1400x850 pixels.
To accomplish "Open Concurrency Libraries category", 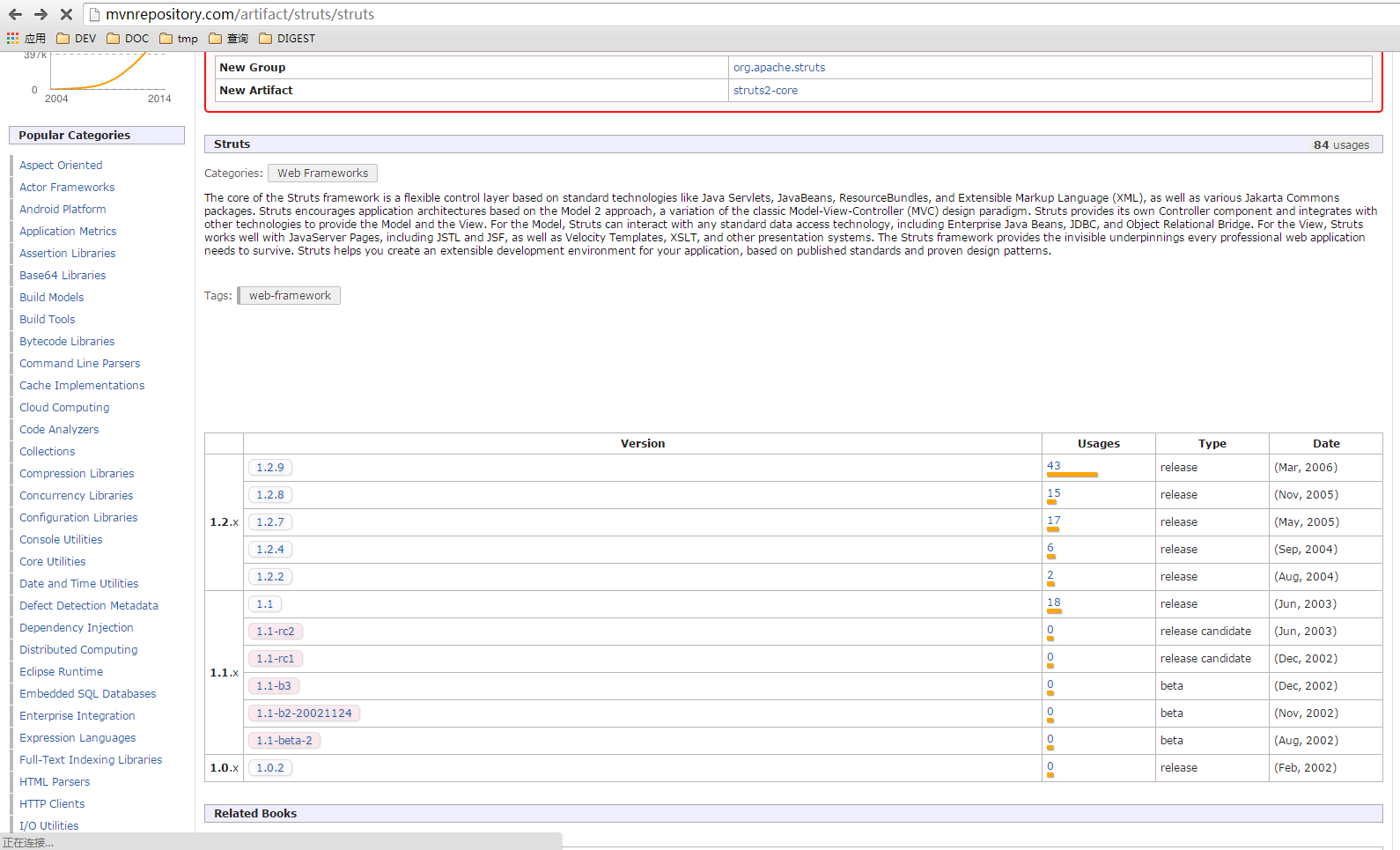I will (77, 496).
